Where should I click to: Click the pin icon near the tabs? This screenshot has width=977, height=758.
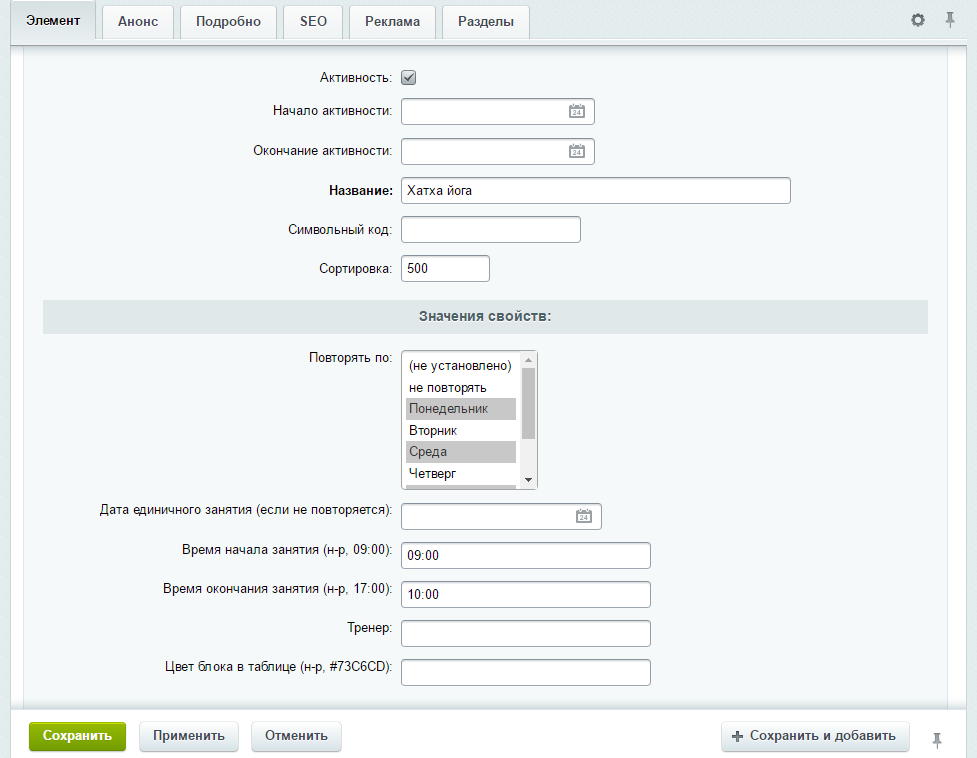point(950,20)
